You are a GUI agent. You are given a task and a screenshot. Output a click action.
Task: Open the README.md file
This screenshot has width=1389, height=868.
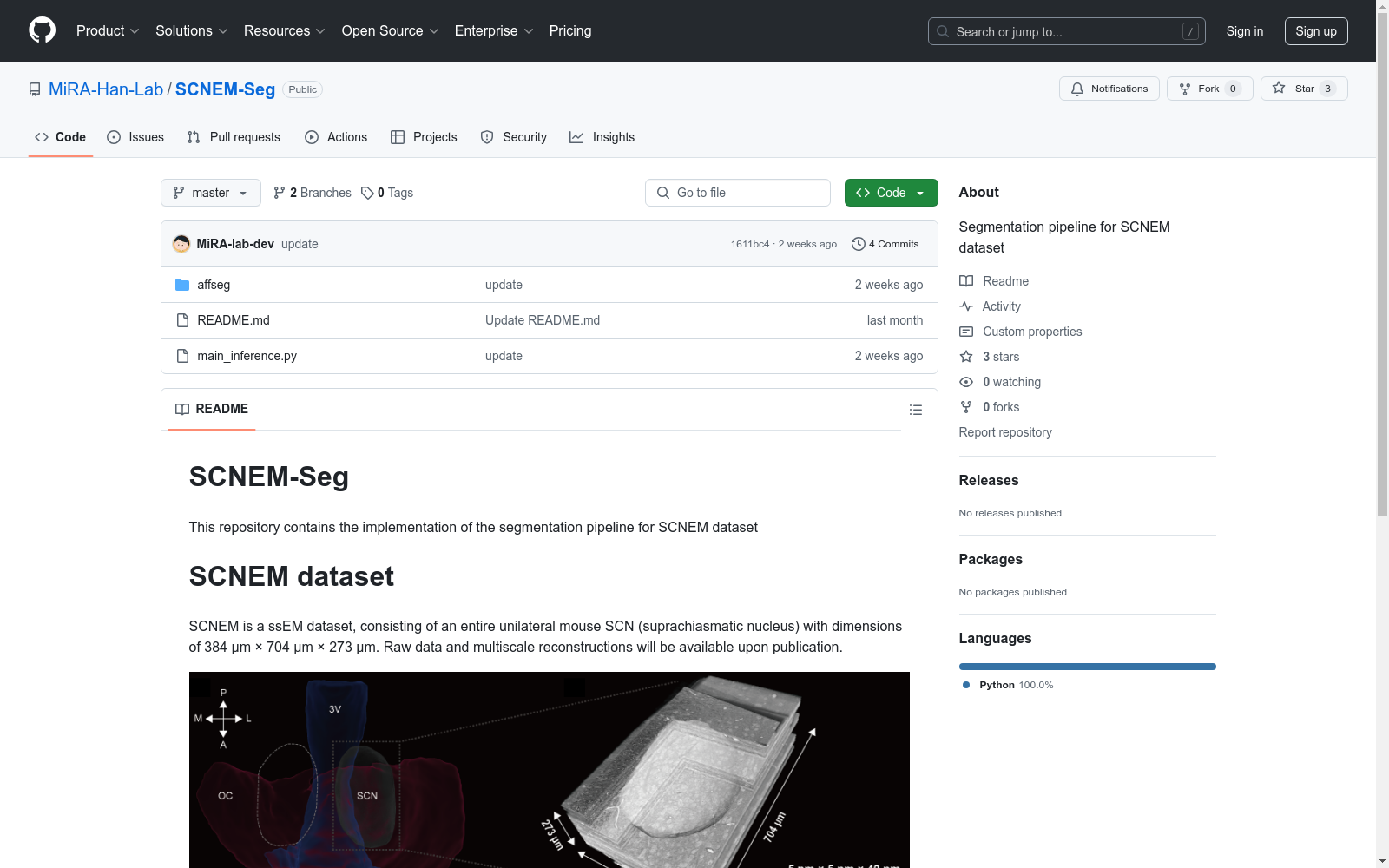click(234, 320)
